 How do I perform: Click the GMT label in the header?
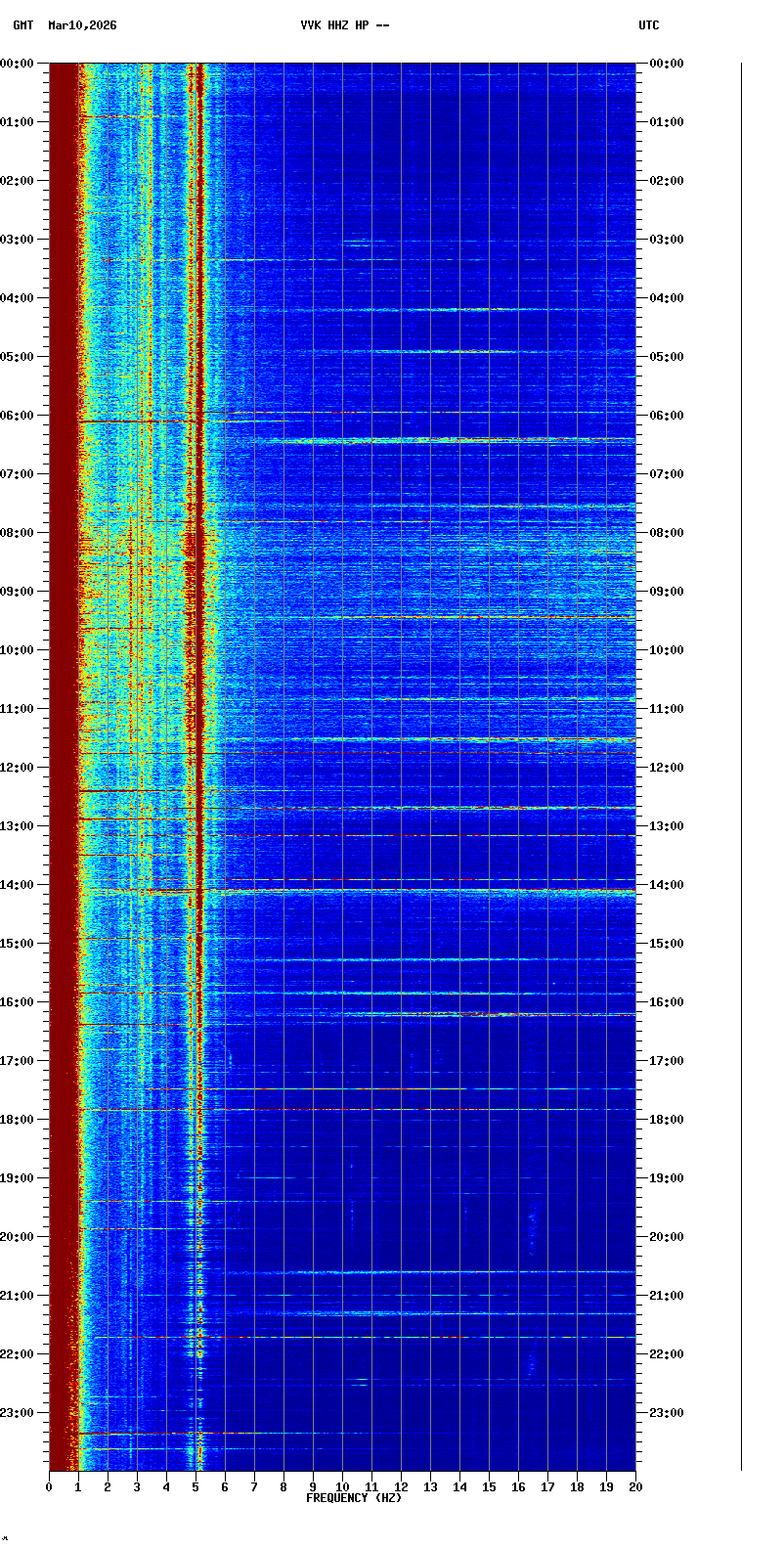(23, 25)
